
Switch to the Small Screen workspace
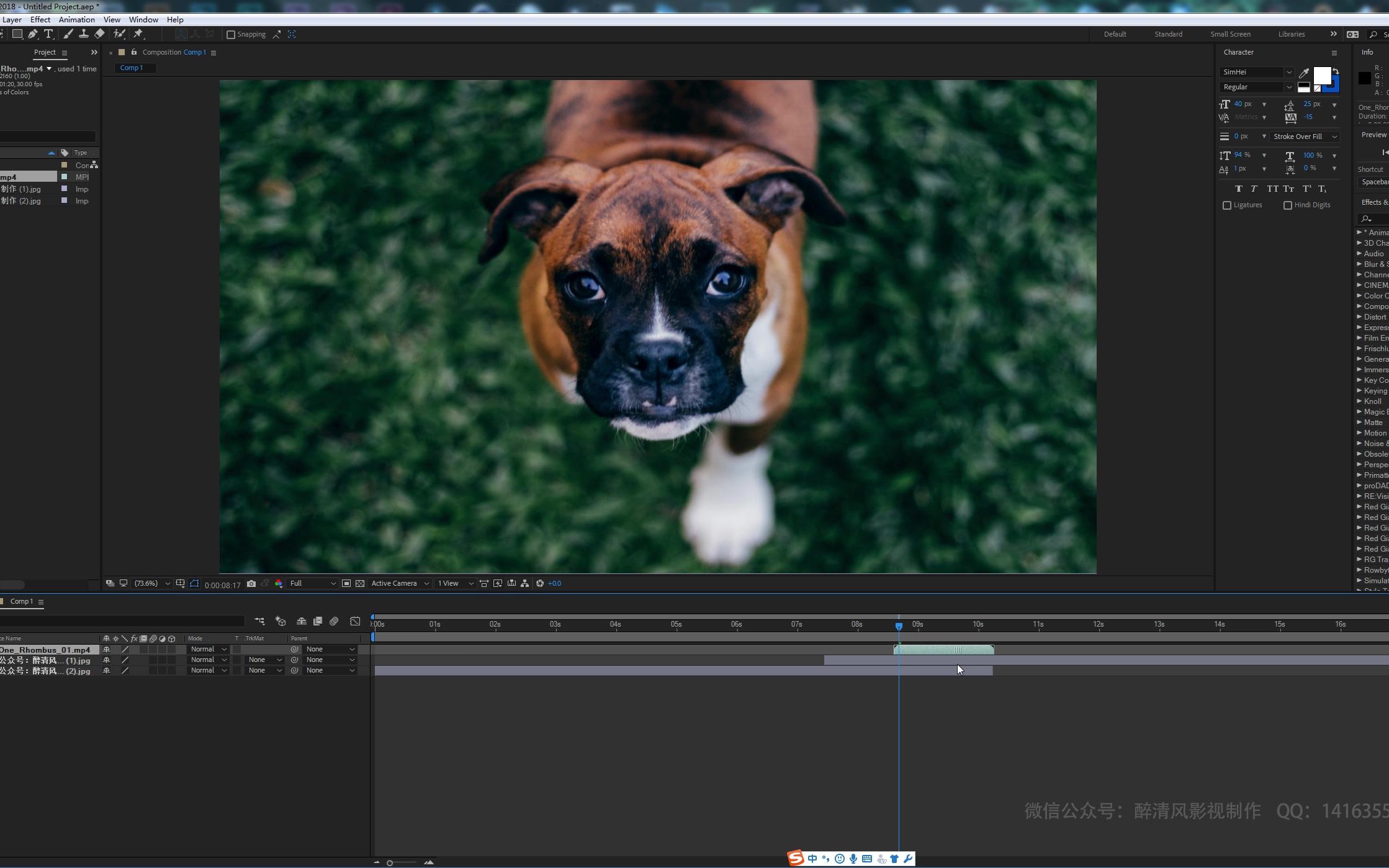(1230, 34)
